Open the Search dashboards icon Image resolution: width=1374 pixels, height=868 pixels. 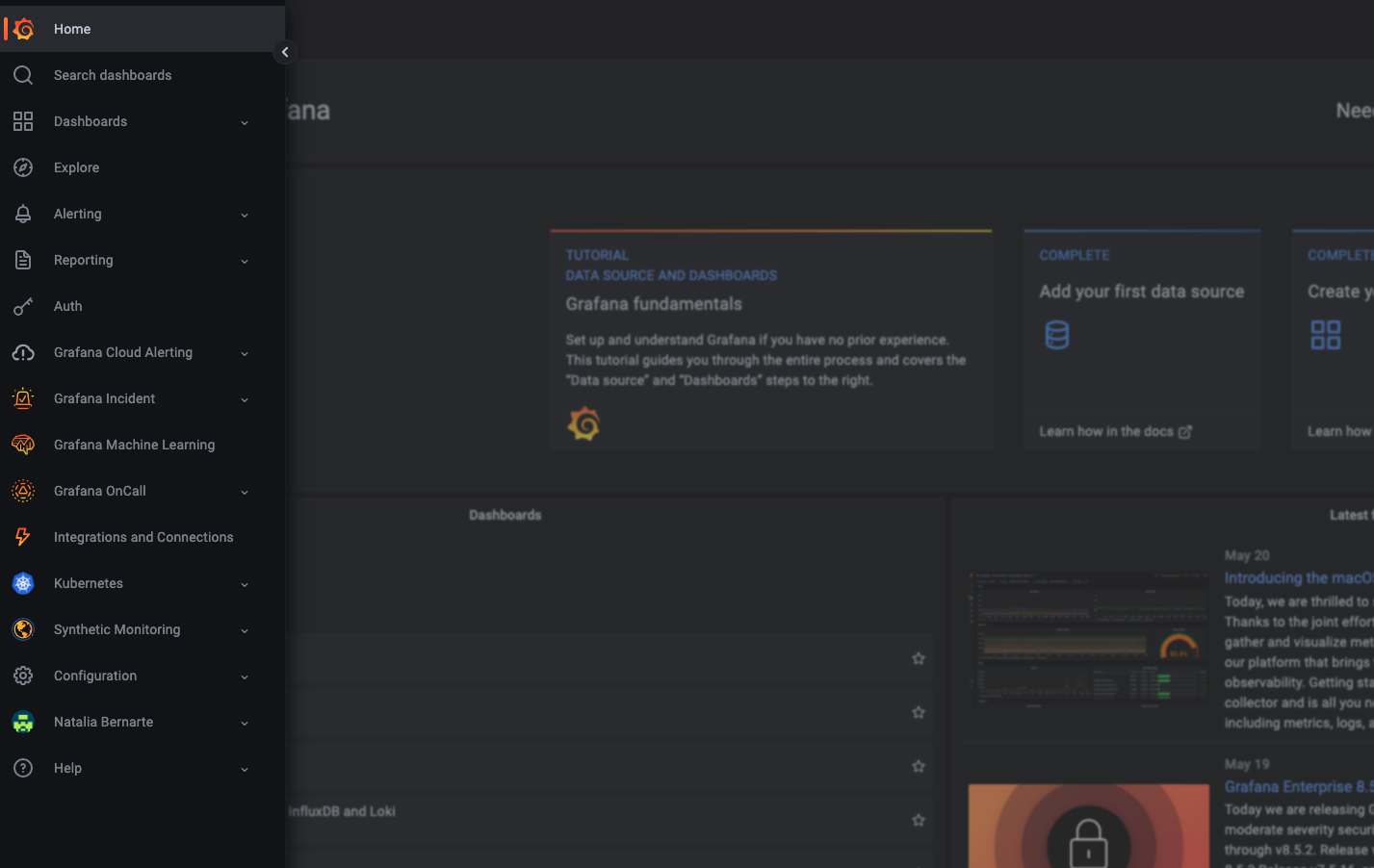point(23,75)
